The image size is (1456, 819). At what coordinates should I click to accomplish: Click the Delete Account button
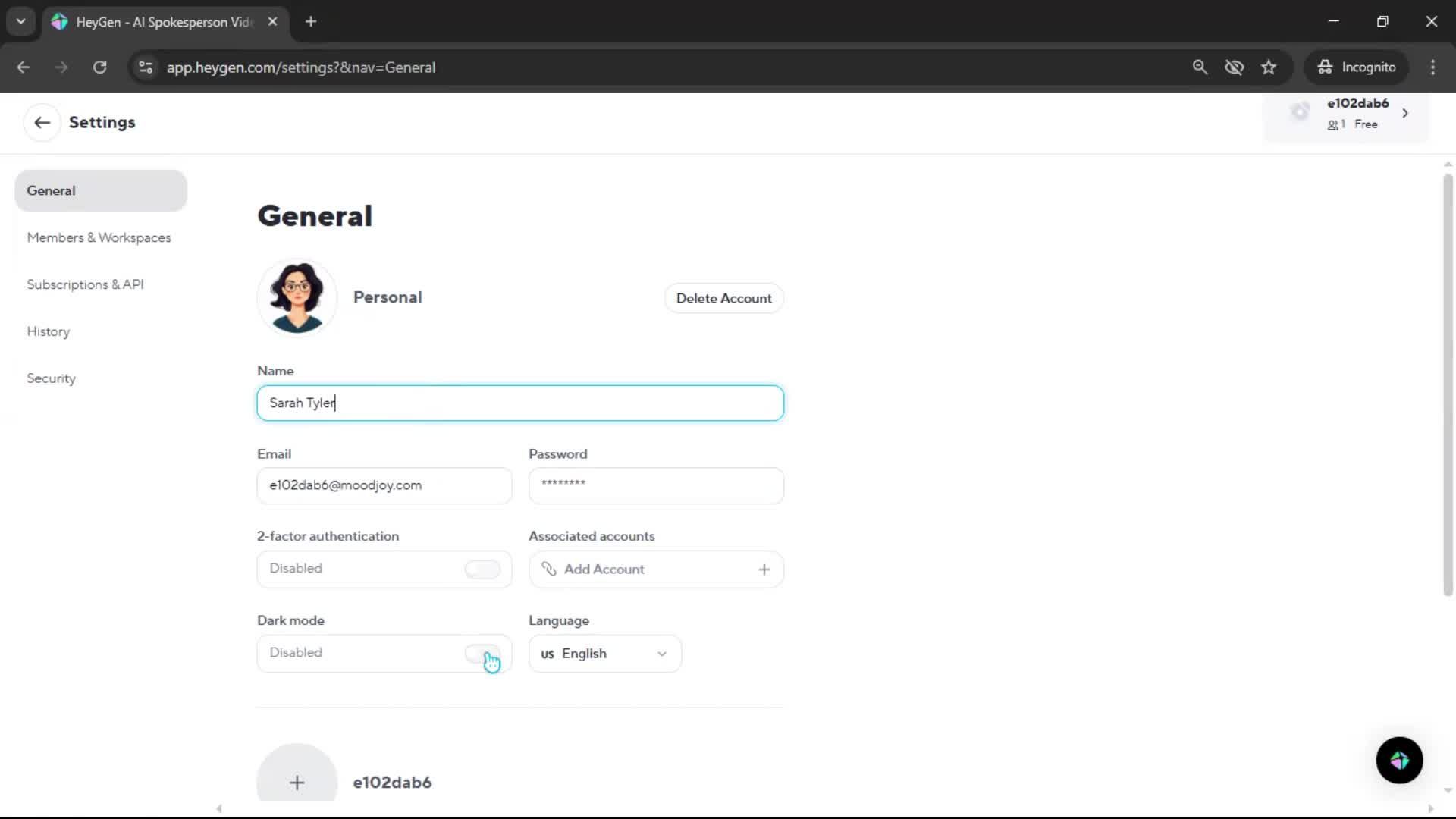[723, 298]
